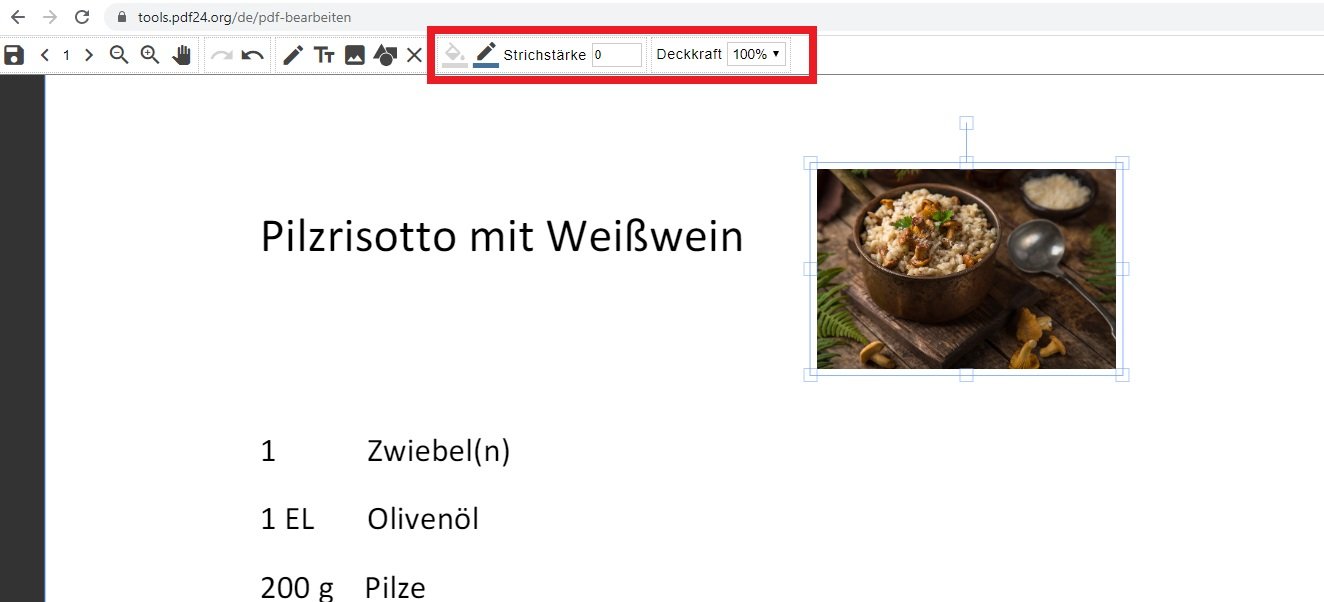Image resolution: width=1324 pixels, height=602 pixels.
Task: Select the freehand pencil draw tool
Action: coord(293,55)
